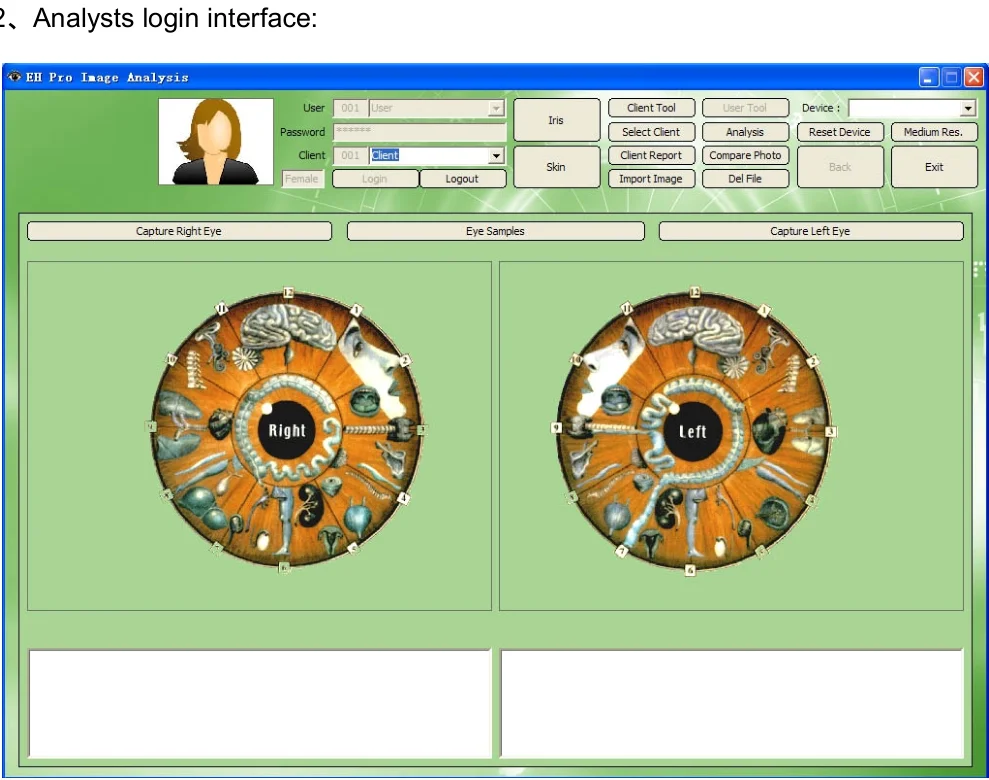Open the Skin mode

click(556, 167)
